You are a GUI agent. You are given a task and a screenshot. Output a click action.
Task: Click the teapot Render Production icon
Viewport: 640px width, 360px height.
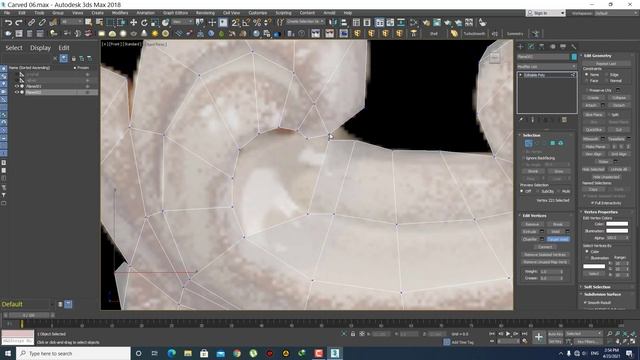448,22
